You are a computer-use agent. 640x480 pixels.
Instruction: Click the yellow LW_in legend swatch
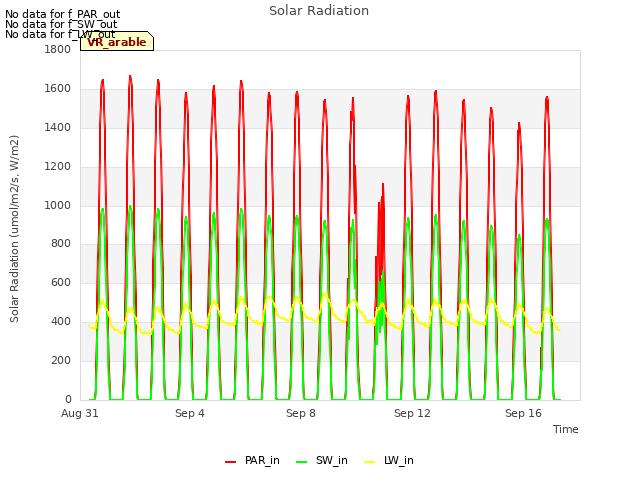(369, 462)
